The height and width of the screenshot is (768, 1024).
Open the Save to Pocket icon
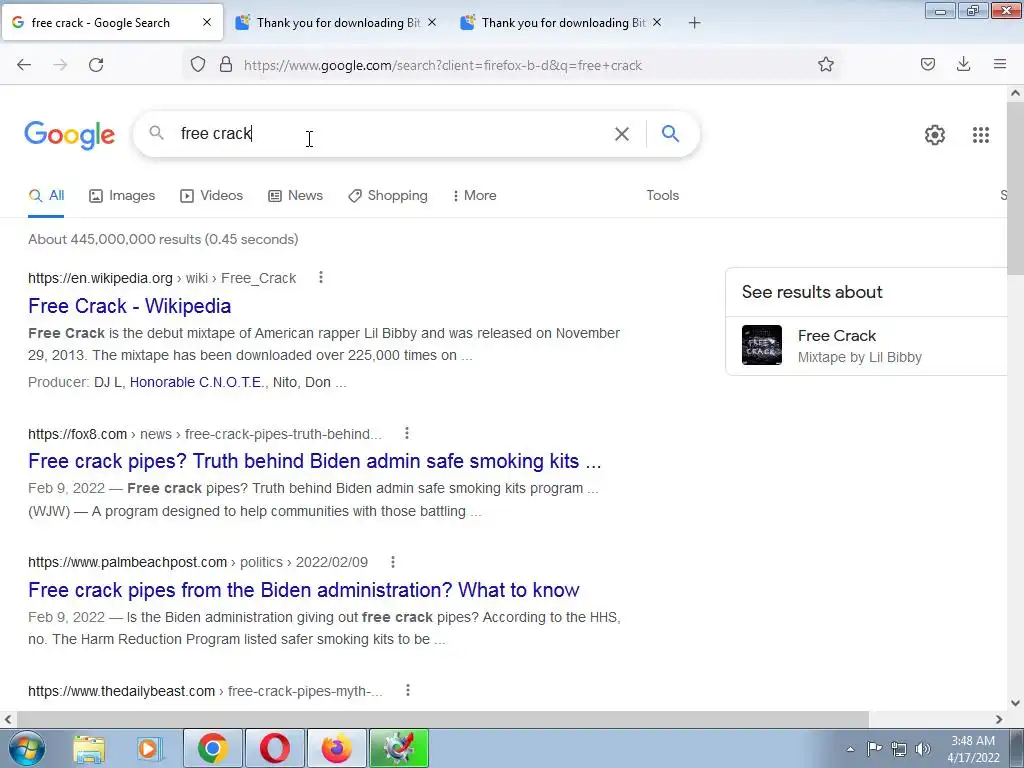(927, 64)
